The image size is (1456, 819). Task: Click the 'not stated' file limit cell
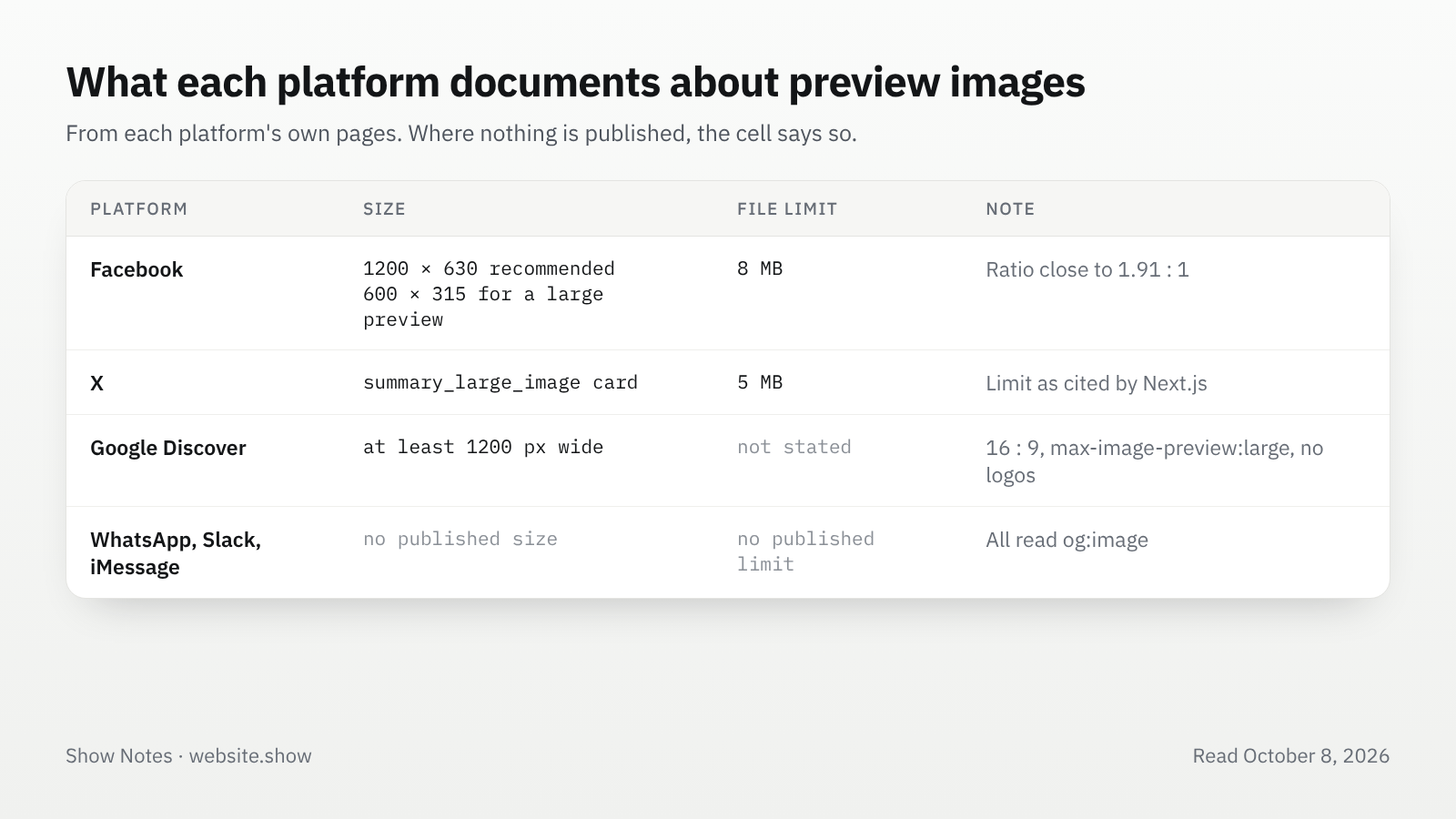click(794, 447)
